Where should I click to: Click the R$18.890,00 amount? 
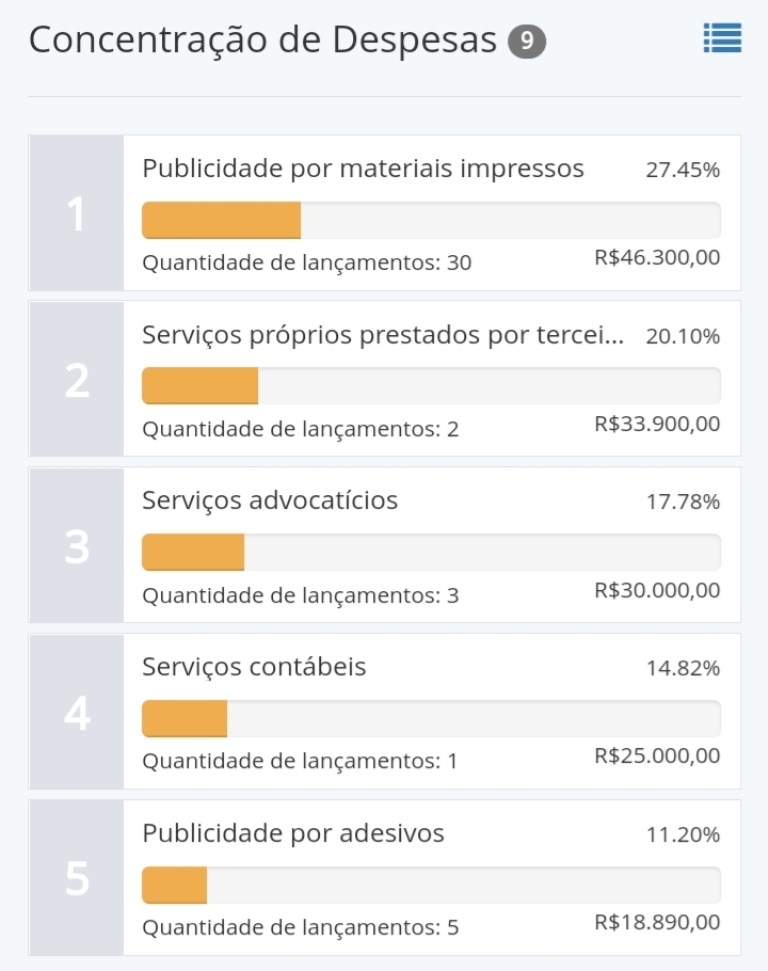pos(657,922)
